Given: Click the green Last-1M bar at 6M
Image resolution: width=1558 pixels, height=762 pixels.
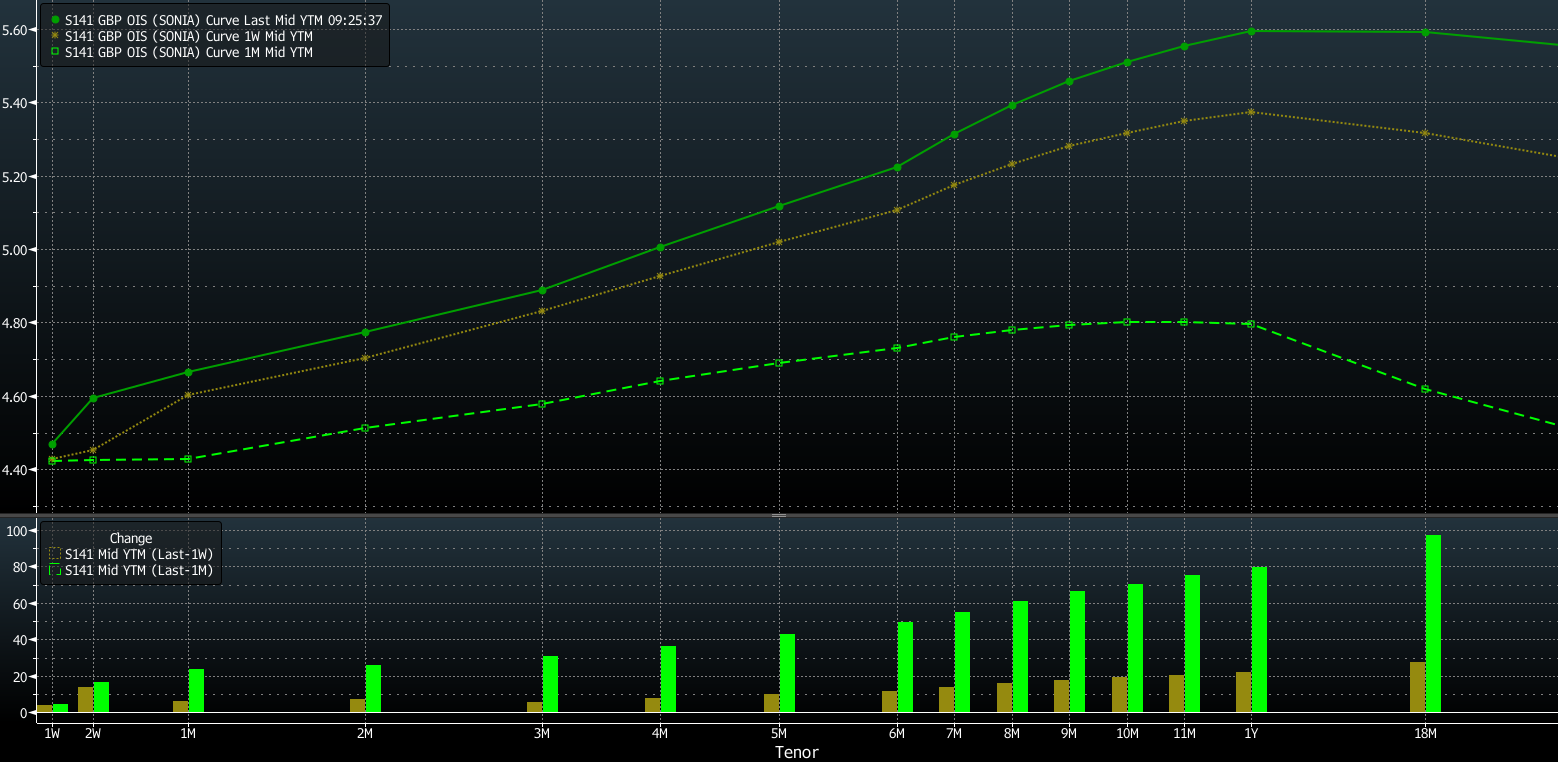Looking at the screenshot, I should [x=905, y=667].
